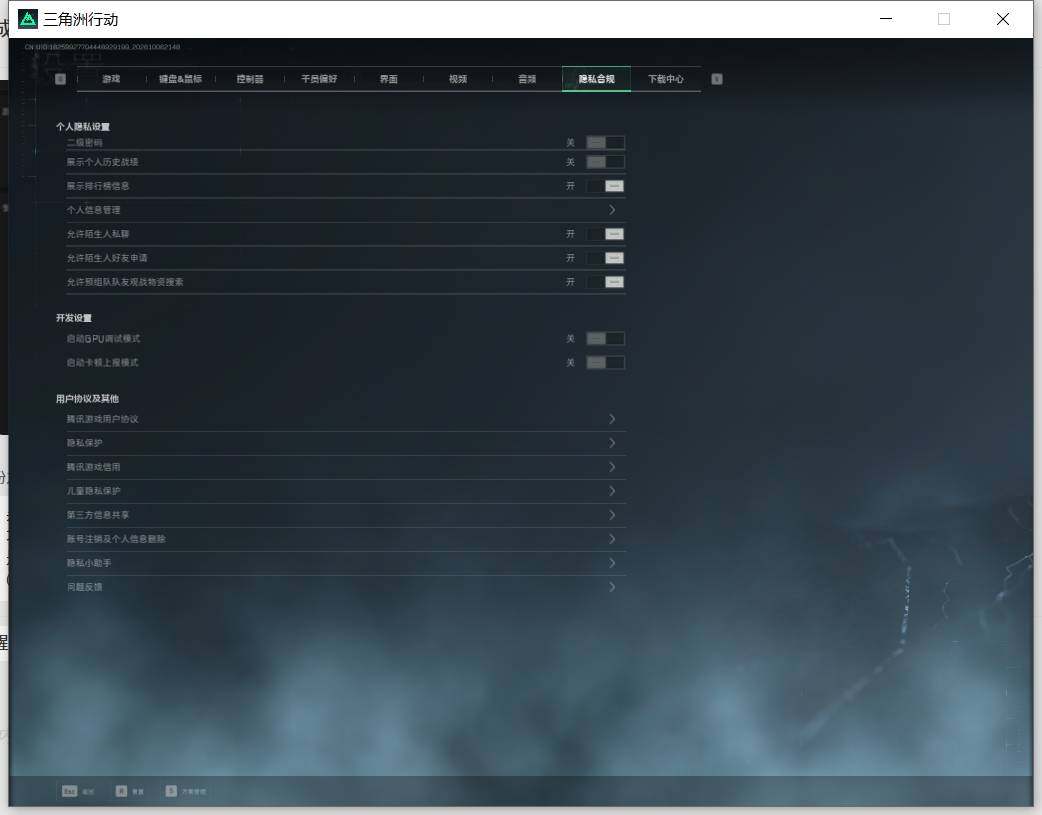Viewport: 1042px width, 815px height.
Task: Open the 键盘&鼠标 settings tab
Action: (x=180, y=79)
